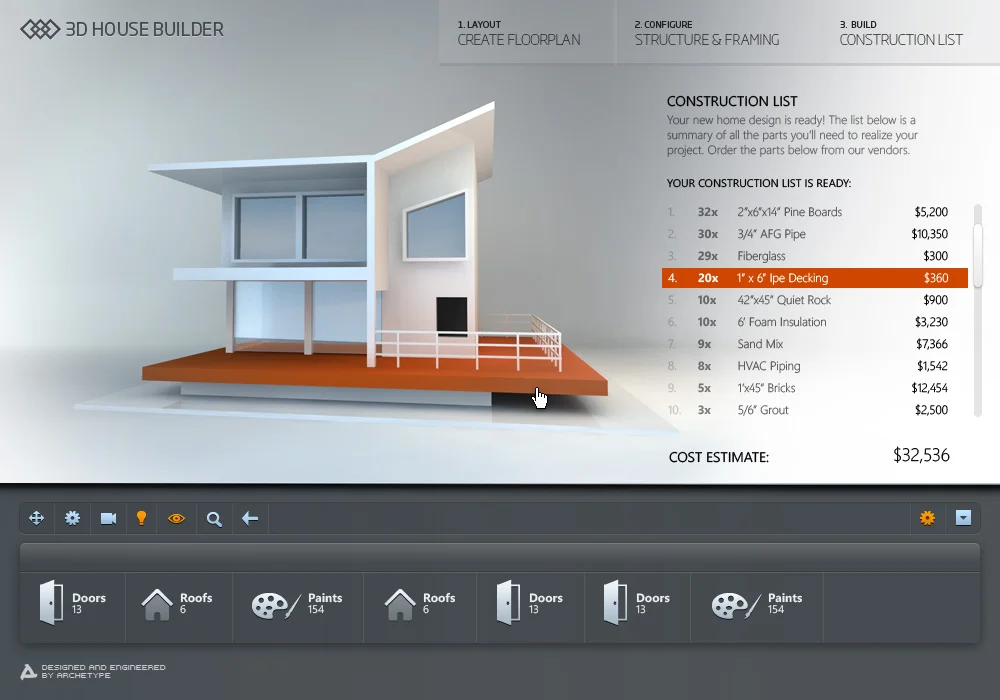Click the 3D House Builder logo
Viewport: 1000px width, 700px height.
(120, 30)
